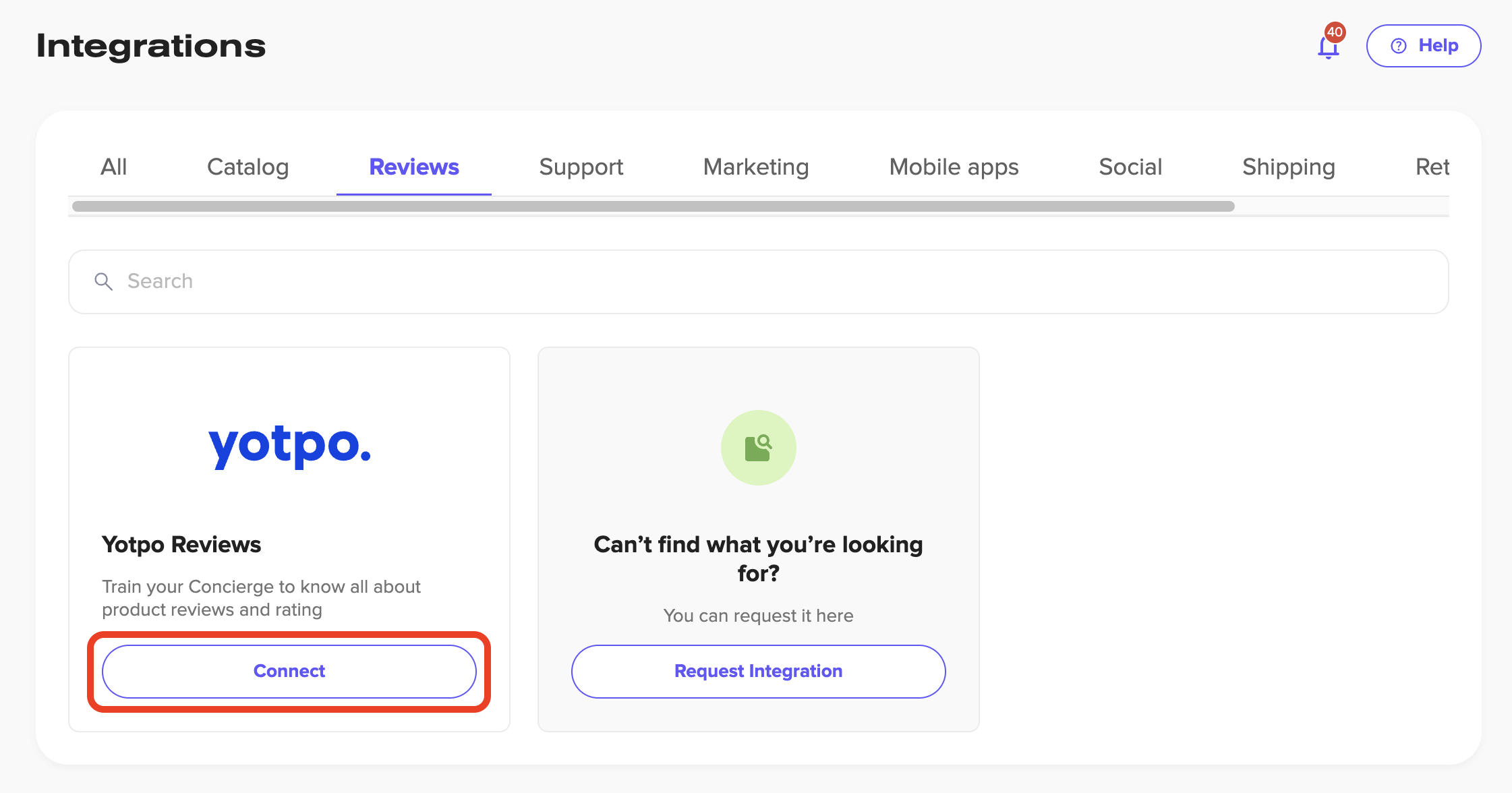
Task: Open the notifications bell icon
Action: tap(1328, 47)
